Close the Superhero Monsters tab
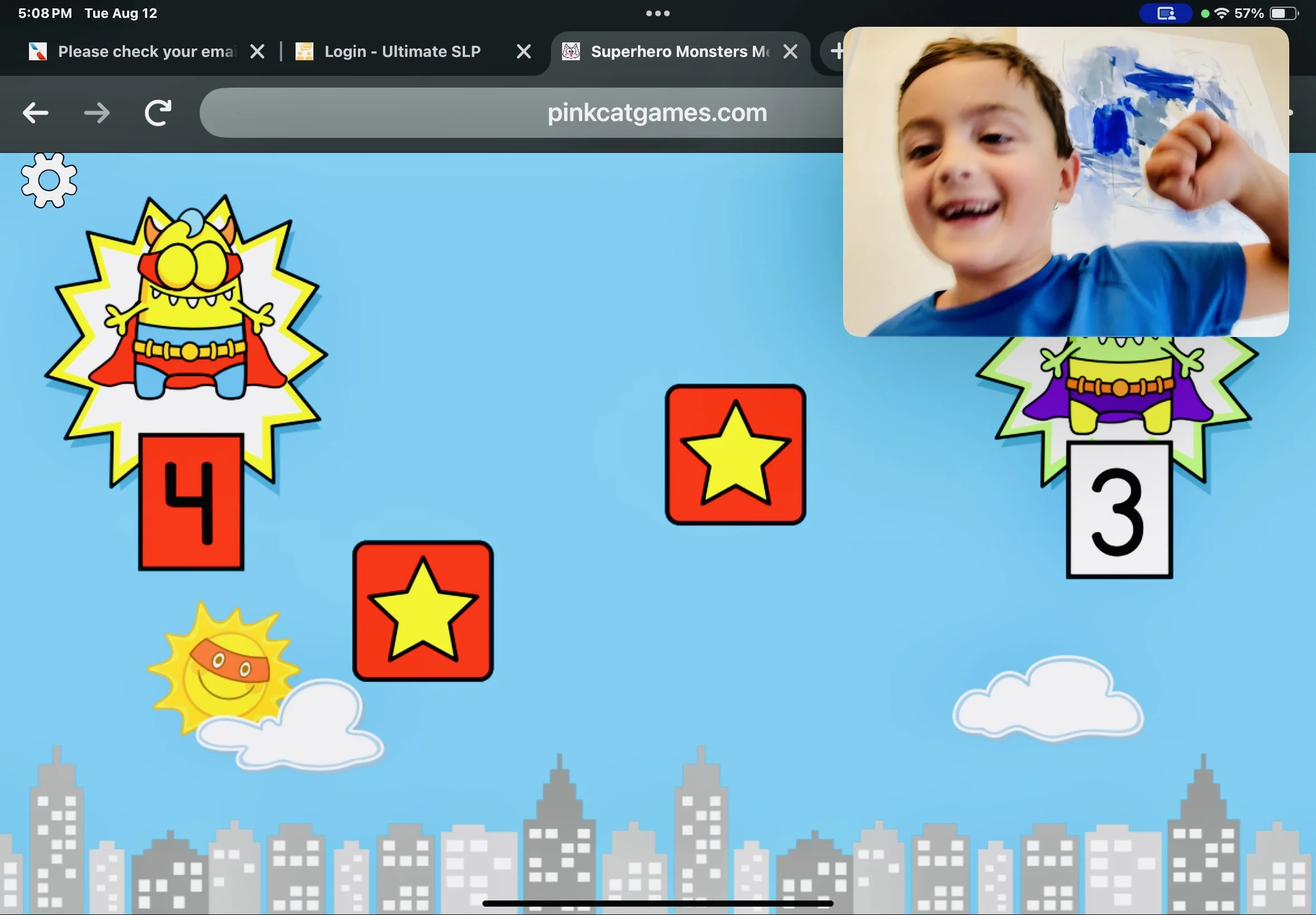 click(791, 51)
